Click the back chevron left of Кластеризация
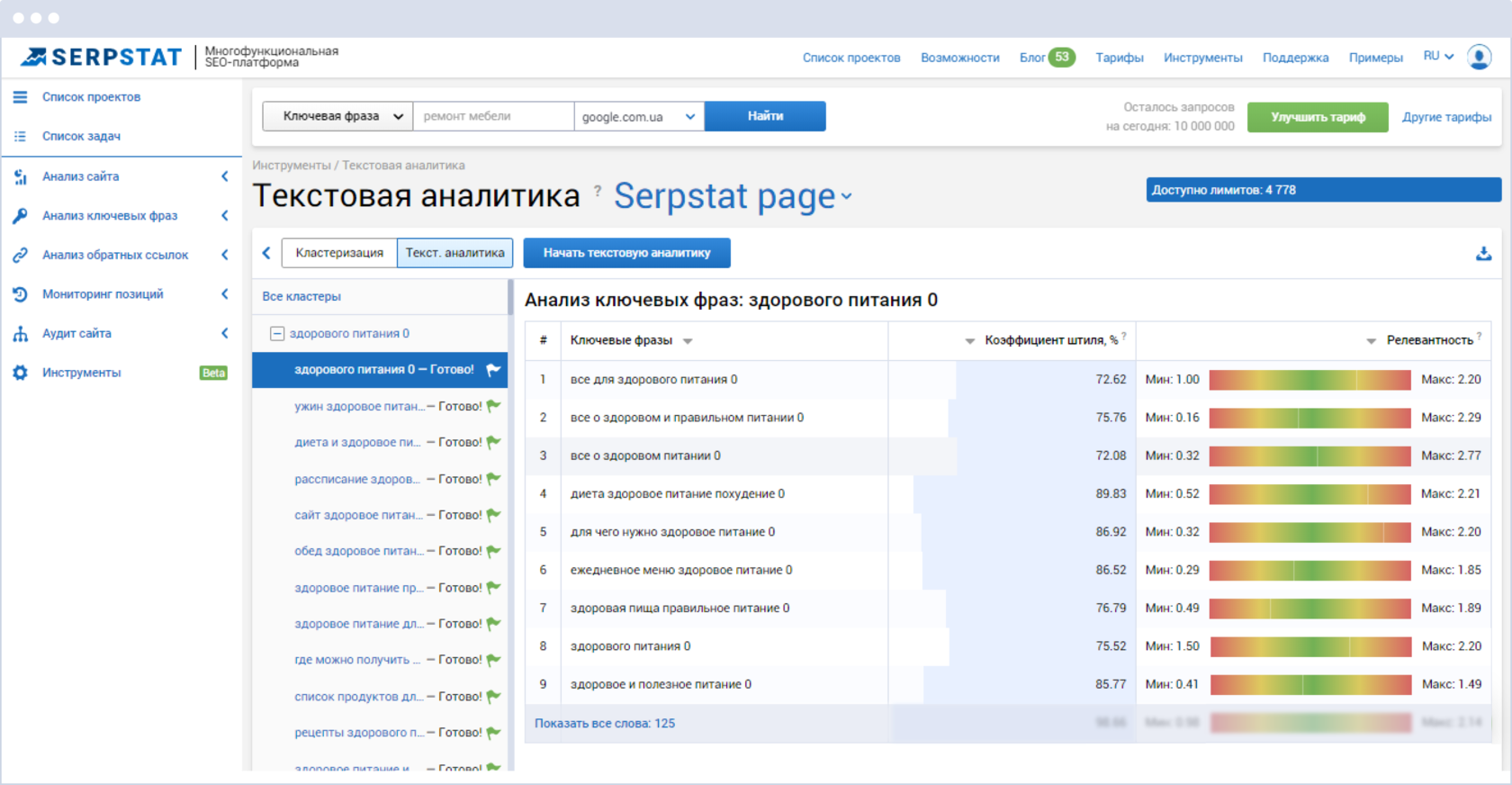1512x785 pixels. 266,253
